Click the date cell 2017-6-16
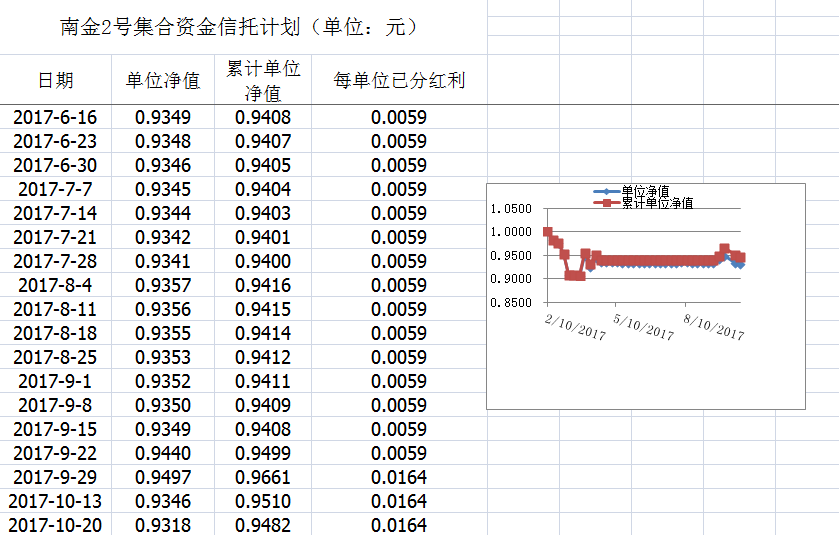This screenshot has width=839, height=535. click(x=55, y=117)
